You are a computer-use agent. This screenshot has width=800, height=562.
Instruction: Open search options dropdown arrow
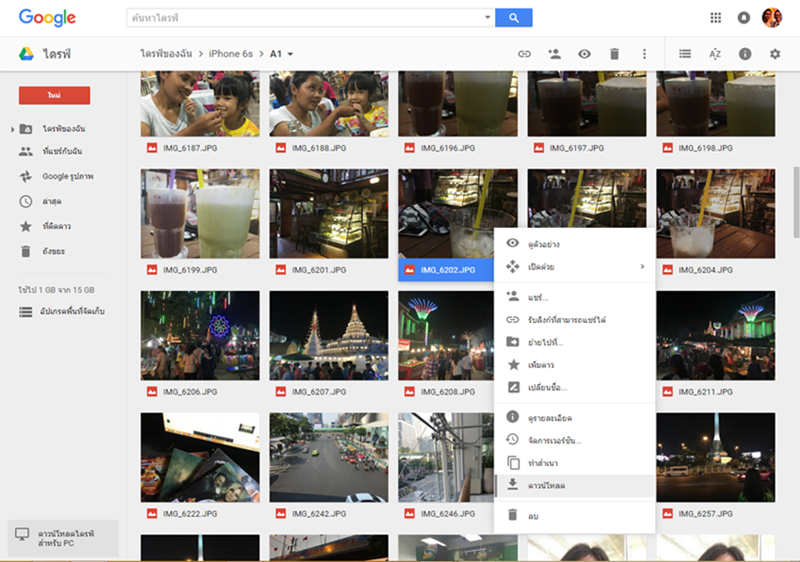(x=487, y=17)
